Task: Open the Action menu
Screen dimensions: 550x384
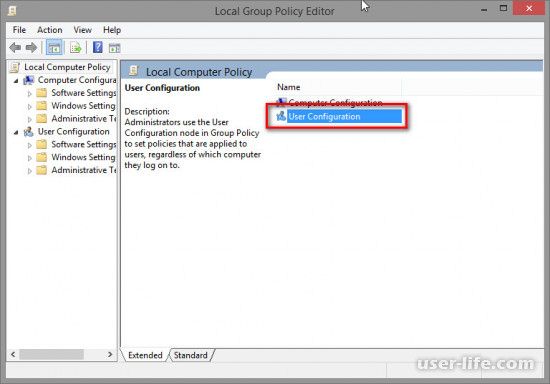Action: pyautogui.click(x=50, y=30)
